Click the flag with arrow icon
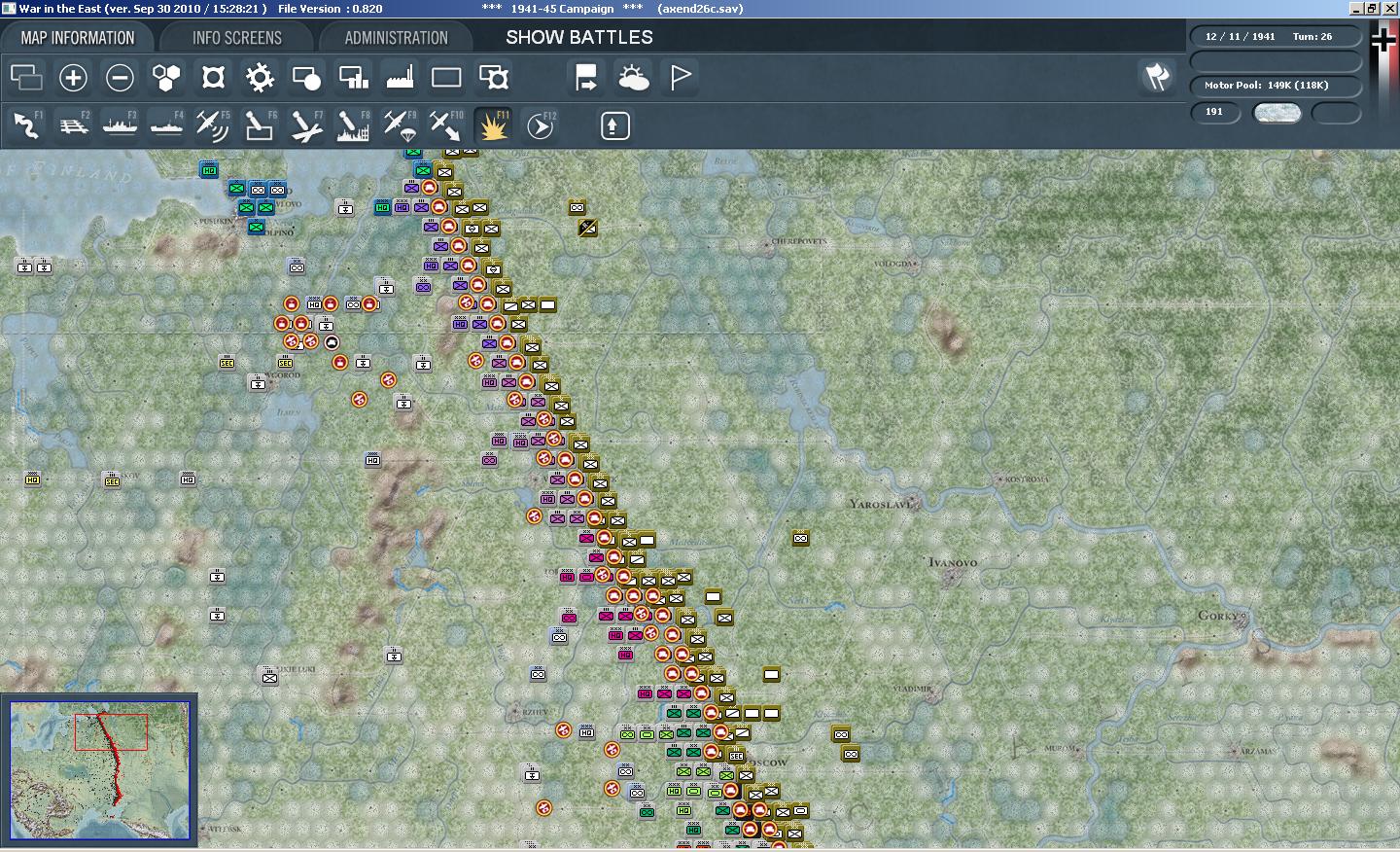This screenshot has width=1400, height=852. (586, 78)
